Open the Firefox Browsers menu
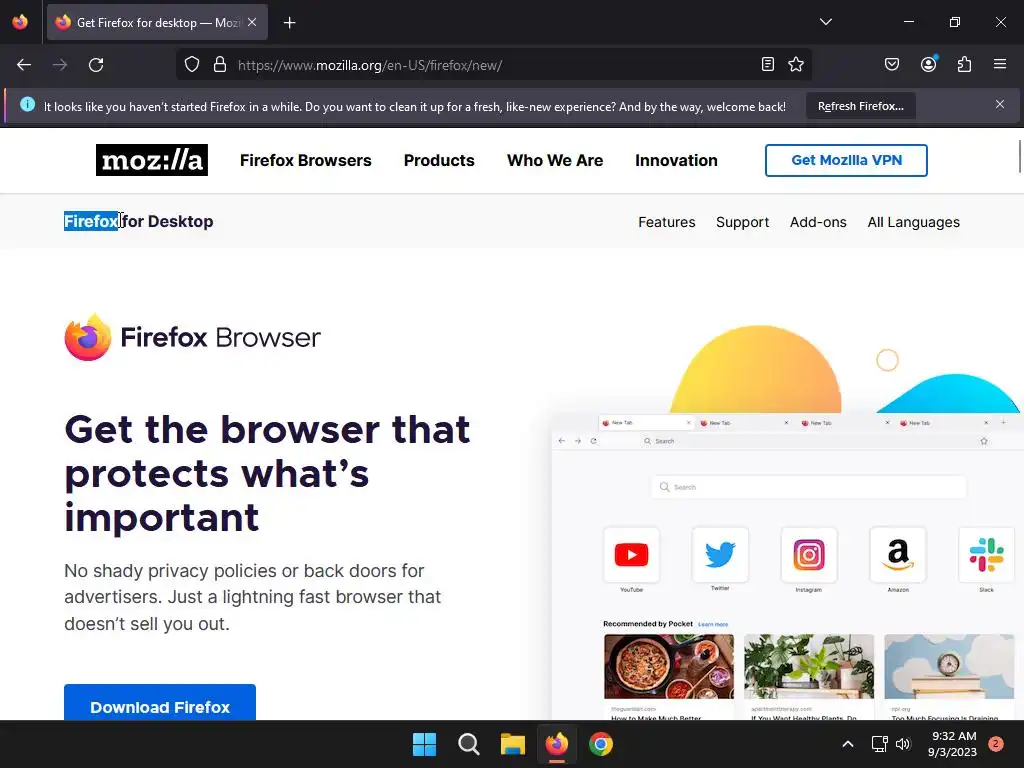Viewport: 1024px width, 768px height. [x=306, y=161]
